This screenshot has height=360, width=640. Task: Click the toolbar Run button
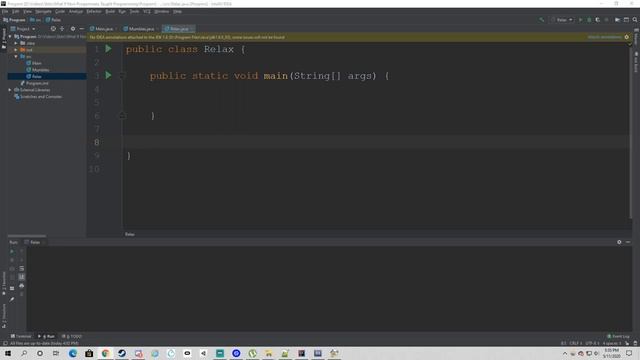click(x=580, y=20)
